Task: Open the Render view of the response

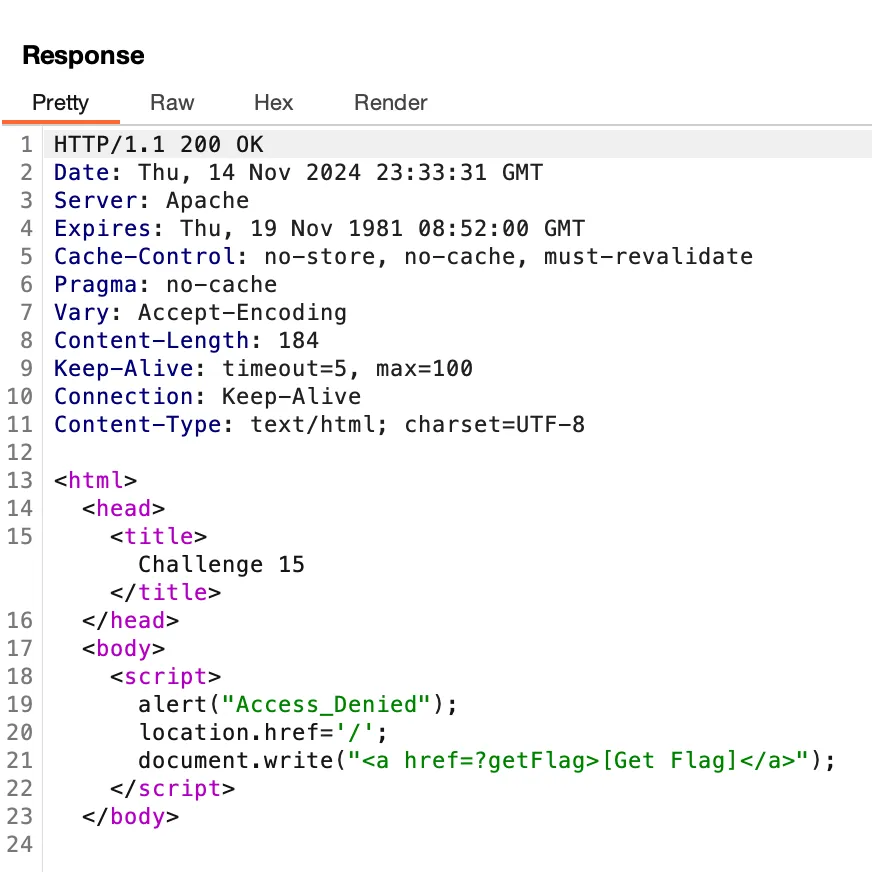Action: pyautogui.click(x=390, y=103)
